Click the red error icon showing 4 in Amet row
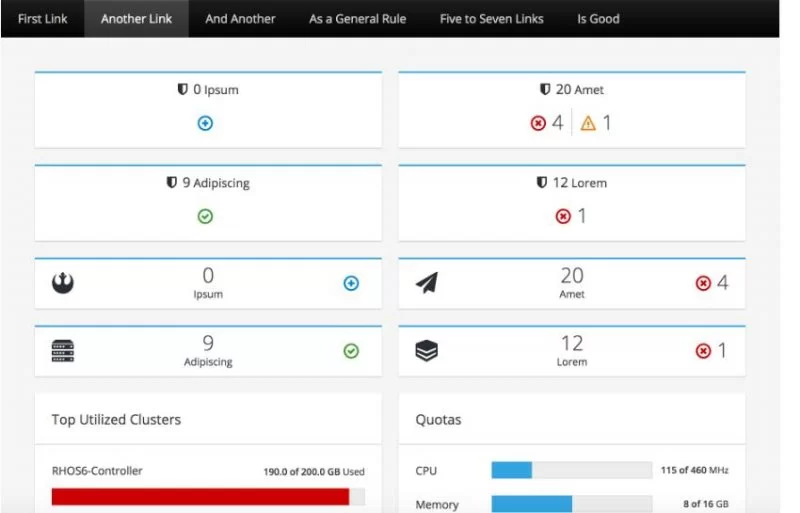800x513 pixels. click(703, 283)
